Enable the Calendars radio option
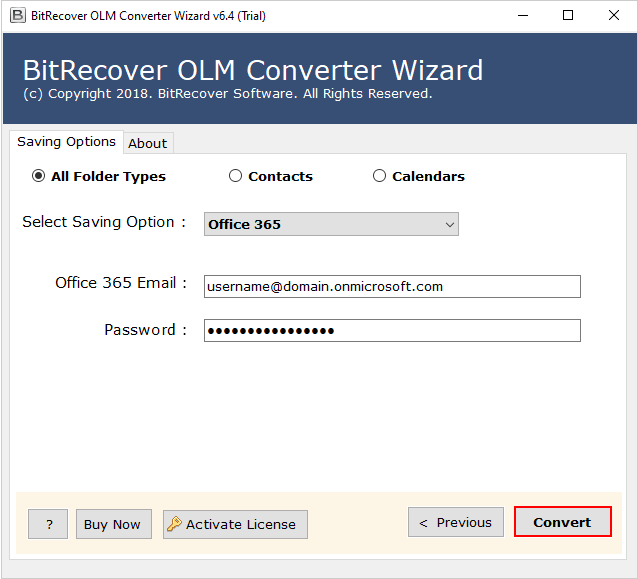638x579 pixels. (x=379, y=176)
